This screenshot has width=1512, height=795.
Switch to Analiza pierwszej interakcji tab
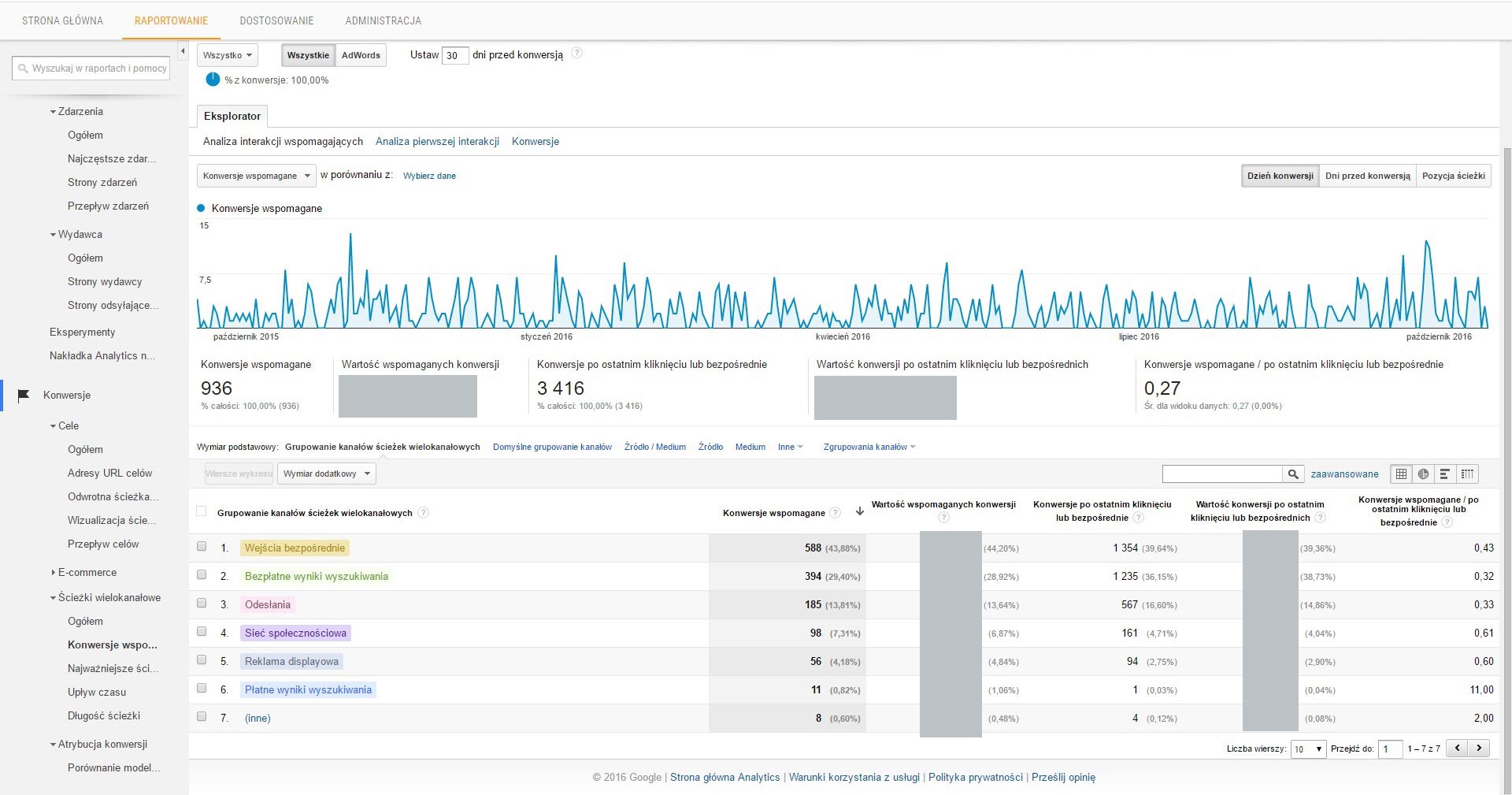[x=437, y=141]
